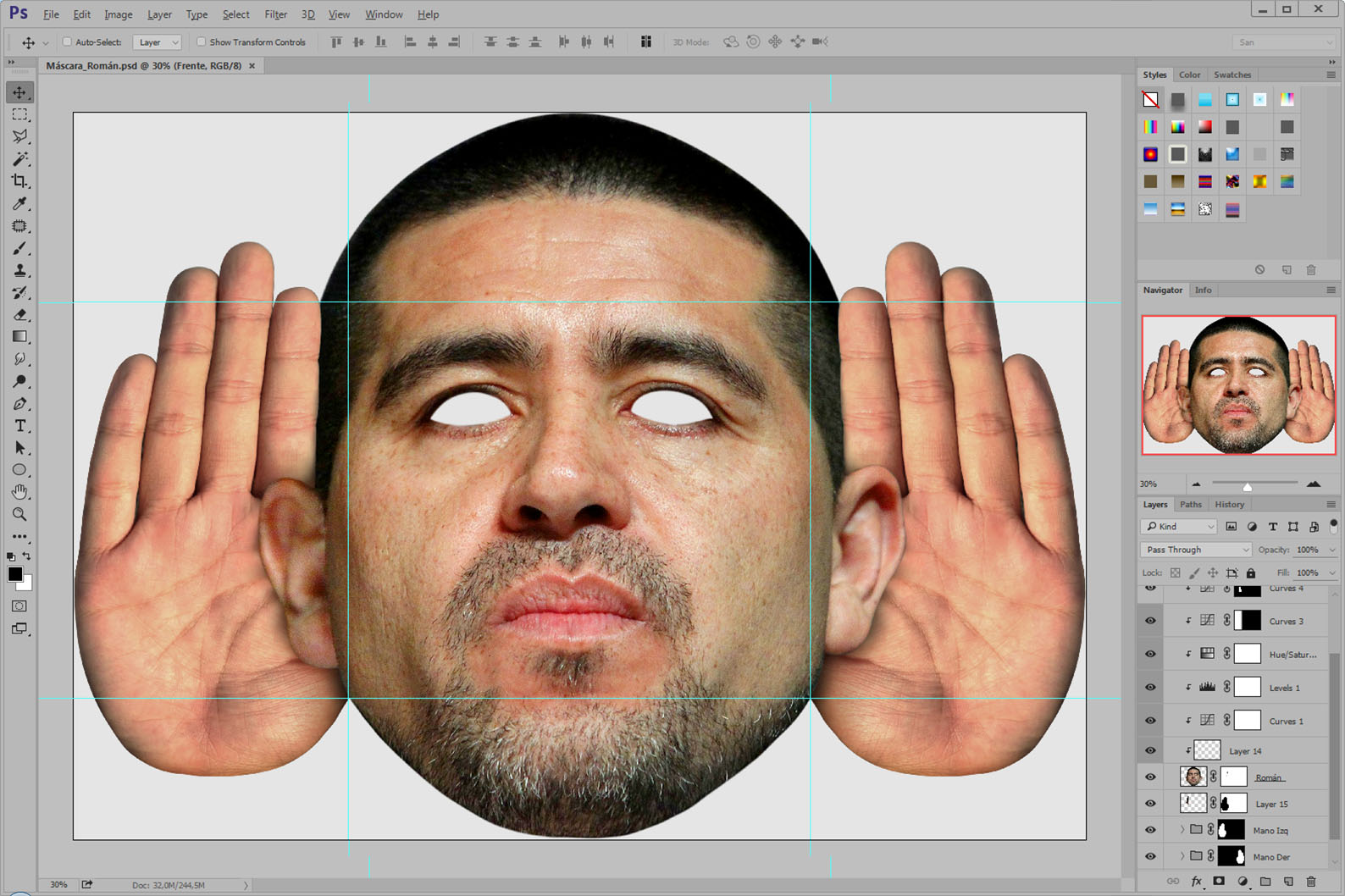The image size is (1345, 896).
Task: Select the Crop tool
Action: point(19,181)
